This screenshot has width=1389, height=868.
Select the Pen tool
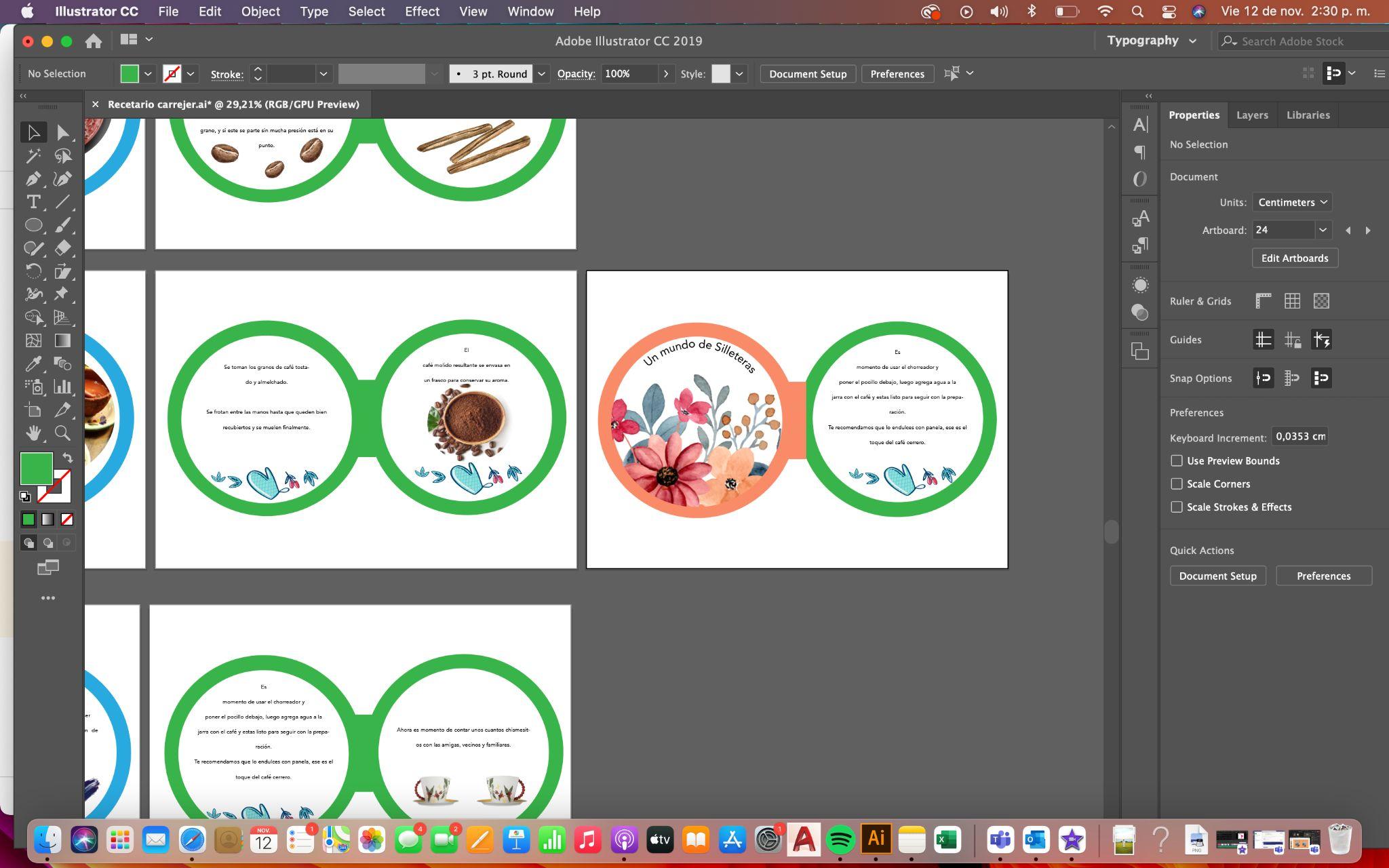[x=33, y=179]
